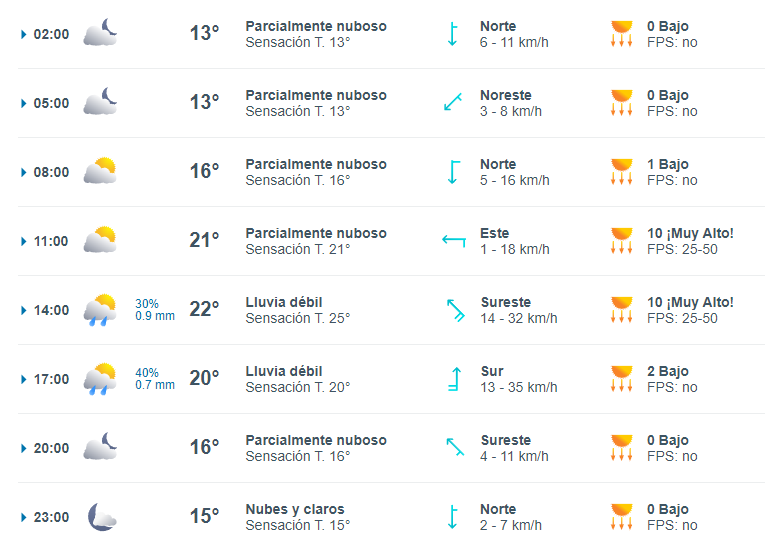
Task: Click the Sur wind arrow at 17:00
Action: 455,379
